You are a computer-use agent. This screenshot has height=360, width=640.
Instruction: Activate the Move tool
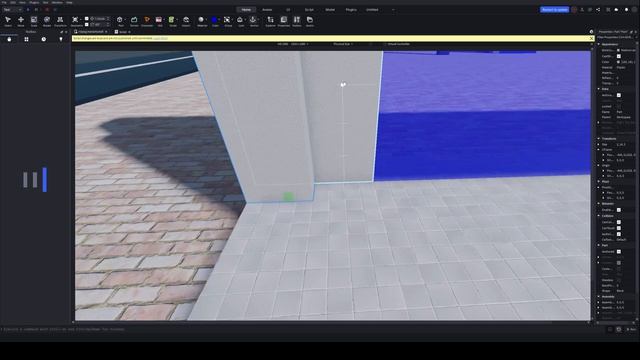21,21
